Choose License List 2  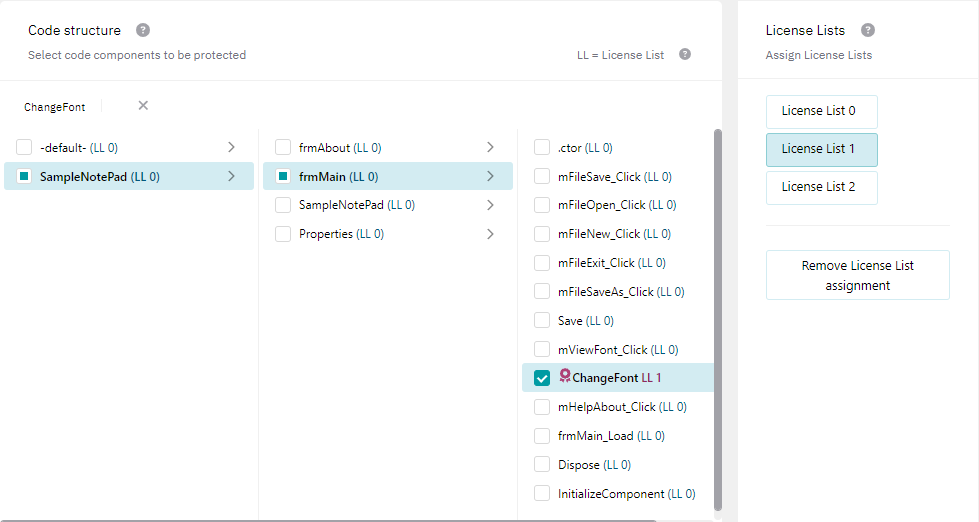click(x=821, y=187)
